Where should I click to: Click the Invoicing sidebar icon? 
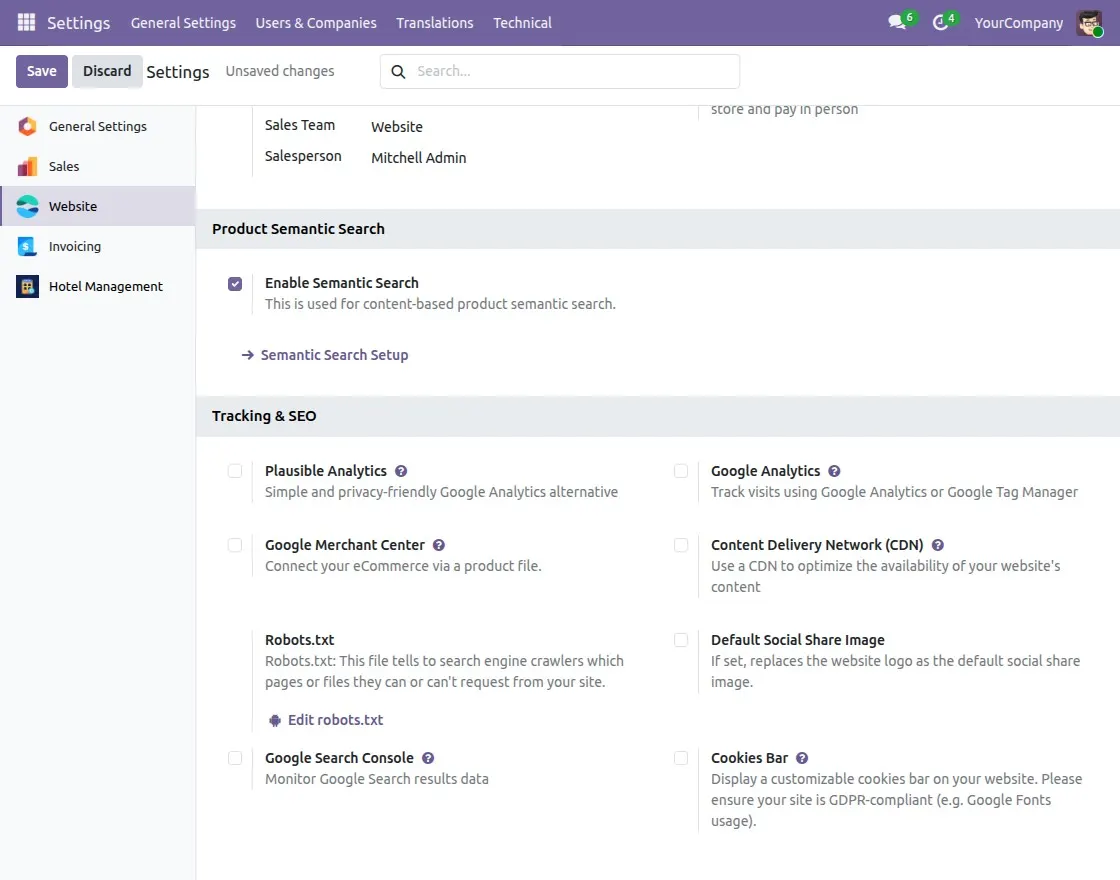(x=27, y=246)
